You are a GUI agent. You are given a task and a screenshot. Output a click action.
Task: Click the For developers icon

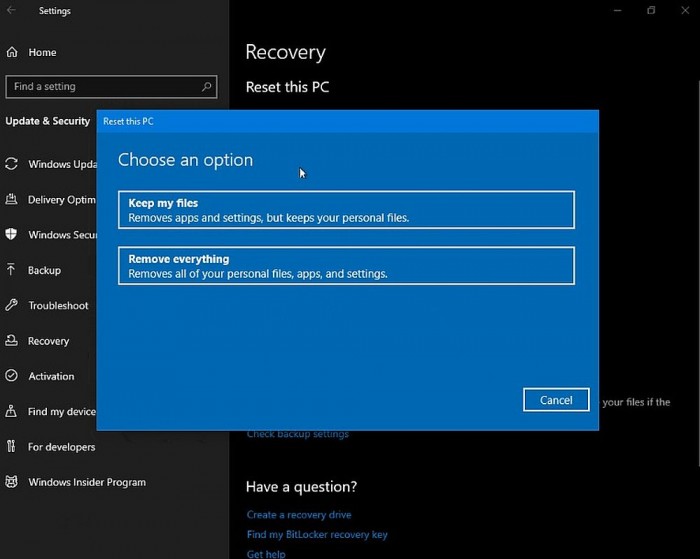coord(11,447)
